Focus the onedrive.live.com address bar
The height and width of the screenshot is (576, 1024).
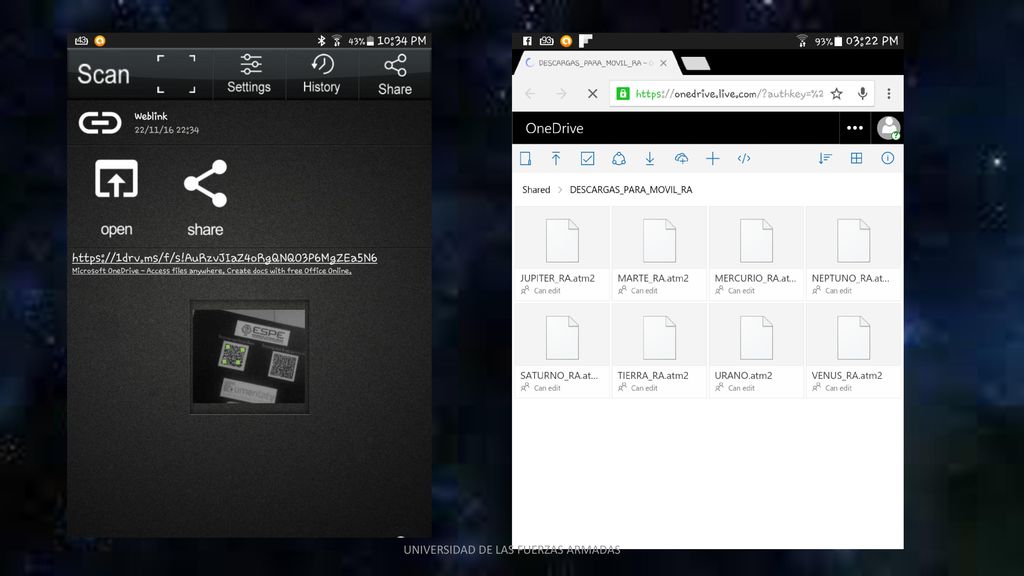click(x=729, y=94)
